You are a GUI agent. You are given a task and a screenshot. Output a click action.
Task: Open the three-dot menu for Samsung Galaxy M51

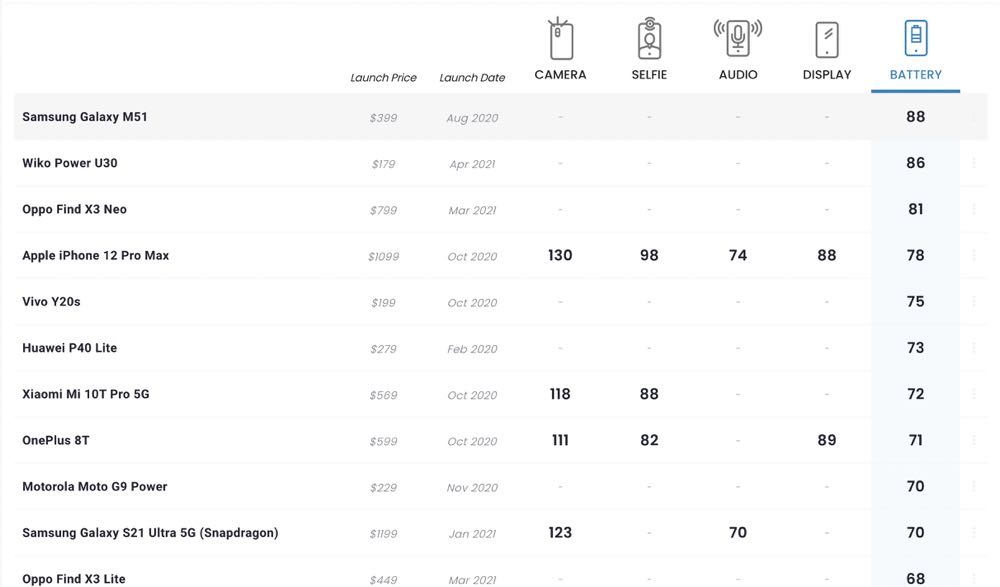(974, 117)
